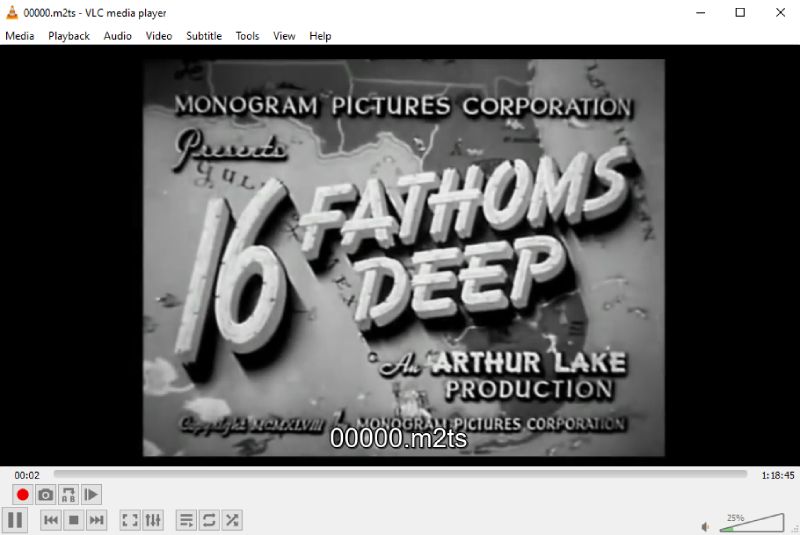Image resolution: width=800 pixels, height=535 pixels.
Task: Close the VLC media player window
Action: tap(780, 13)
